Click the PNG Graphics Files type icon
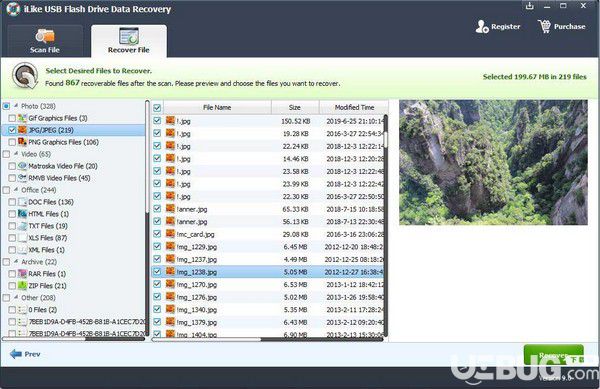The width and height of the screenshot is (600, 389). [23, 142]
